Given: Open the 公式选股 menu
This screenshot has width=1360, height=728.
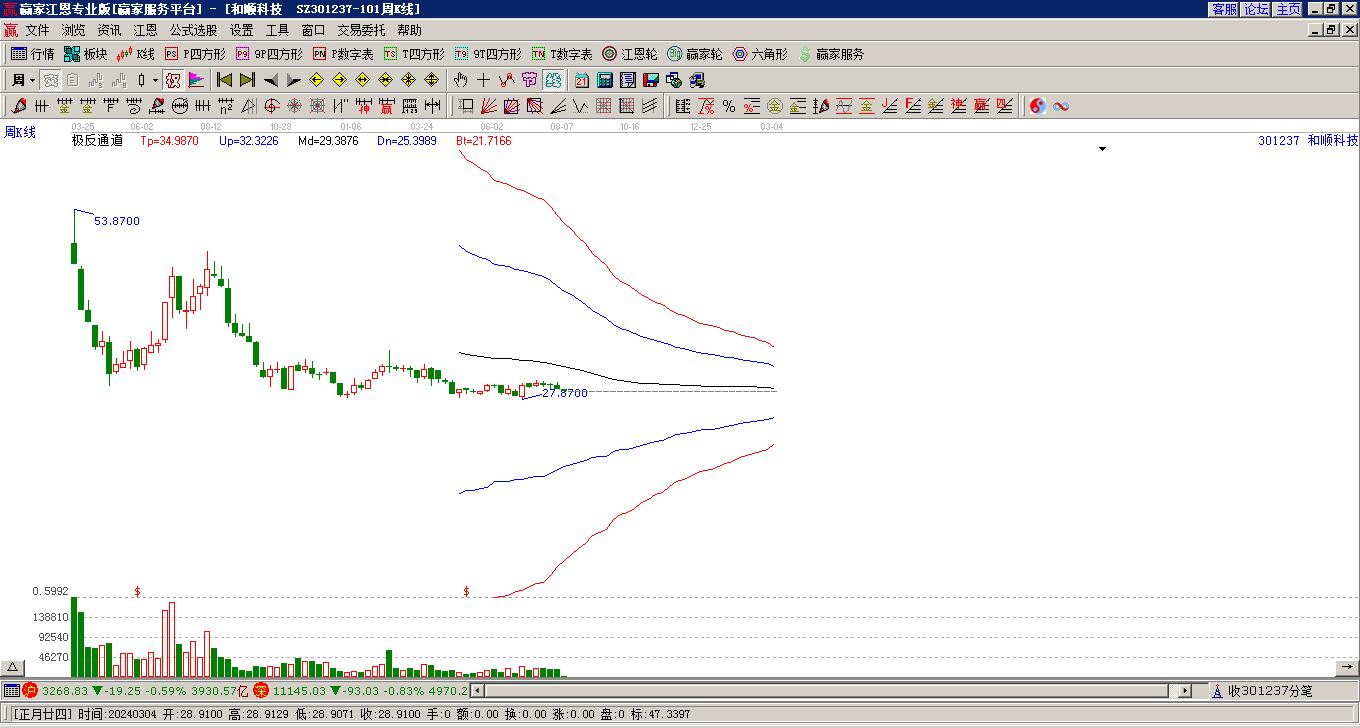Looking at the screenshot, I should 193,30.
